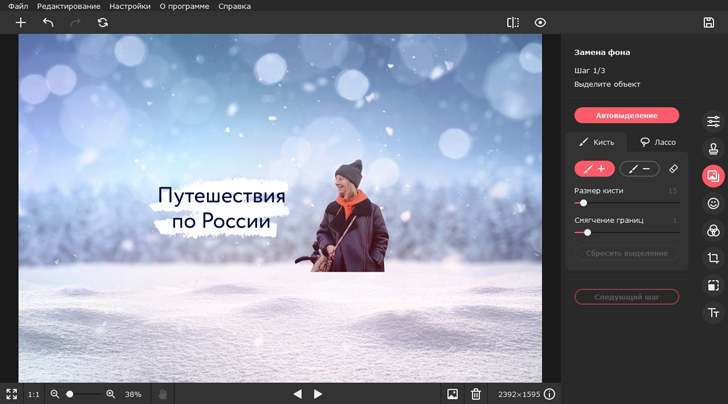The height and width of the screenshot is (404, 728).
Task: Enable the add-to-selection brush mode
Action: point(594,169)
